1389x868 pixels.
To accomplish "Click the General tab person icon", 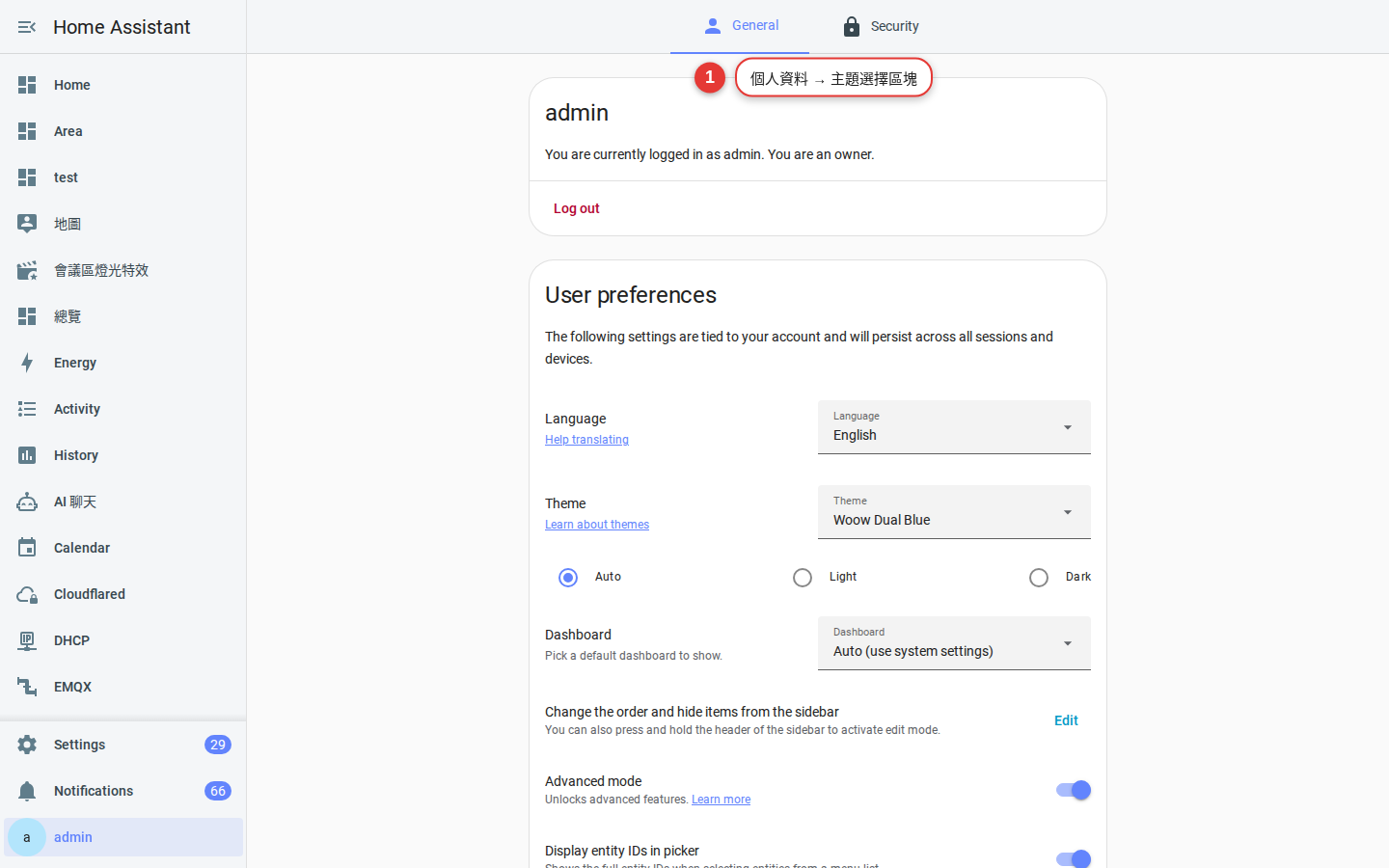I will tap(713, 26).
